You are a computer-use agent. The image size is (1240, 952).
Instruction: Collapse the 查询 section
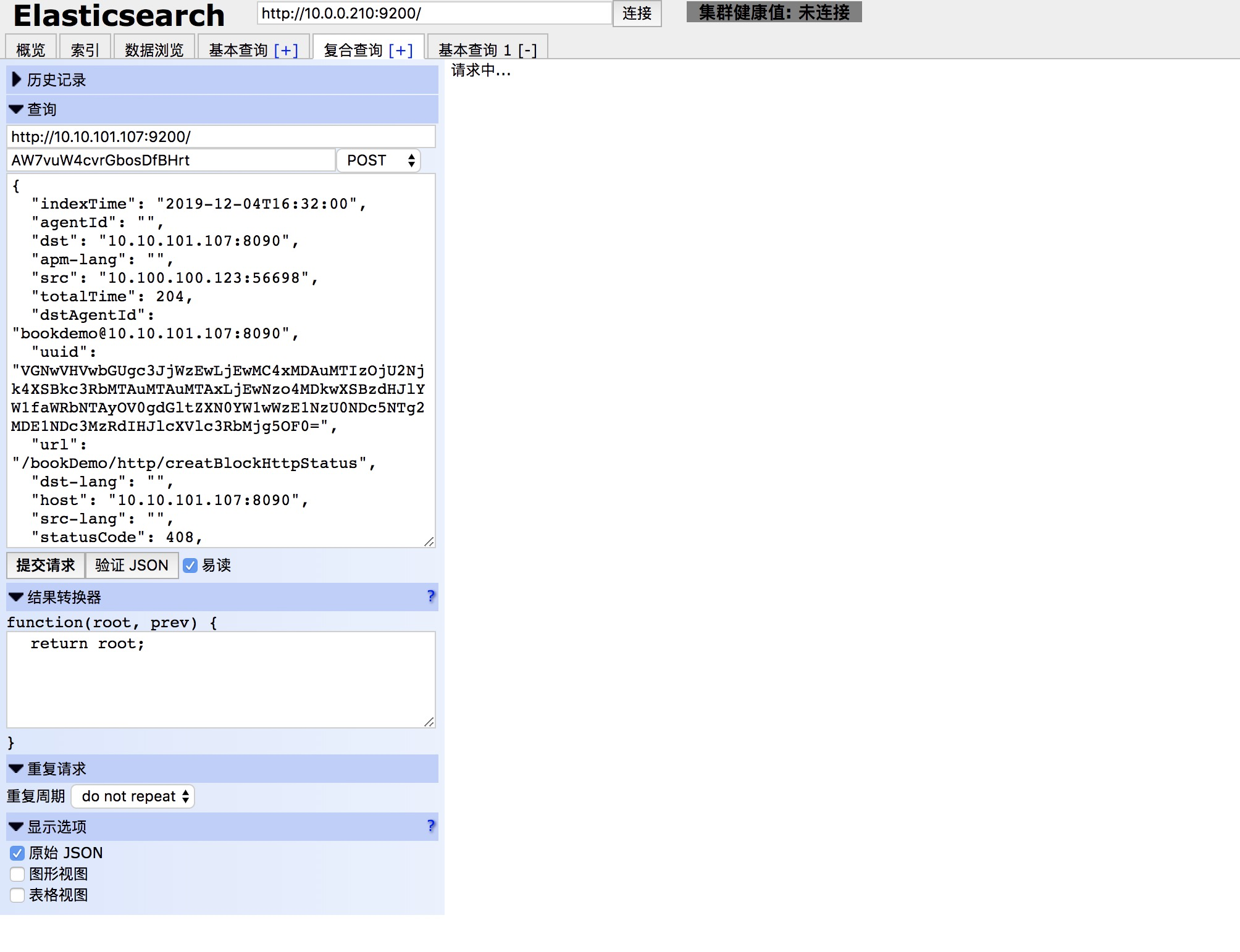pyautogui.click(x=222, y=109)
